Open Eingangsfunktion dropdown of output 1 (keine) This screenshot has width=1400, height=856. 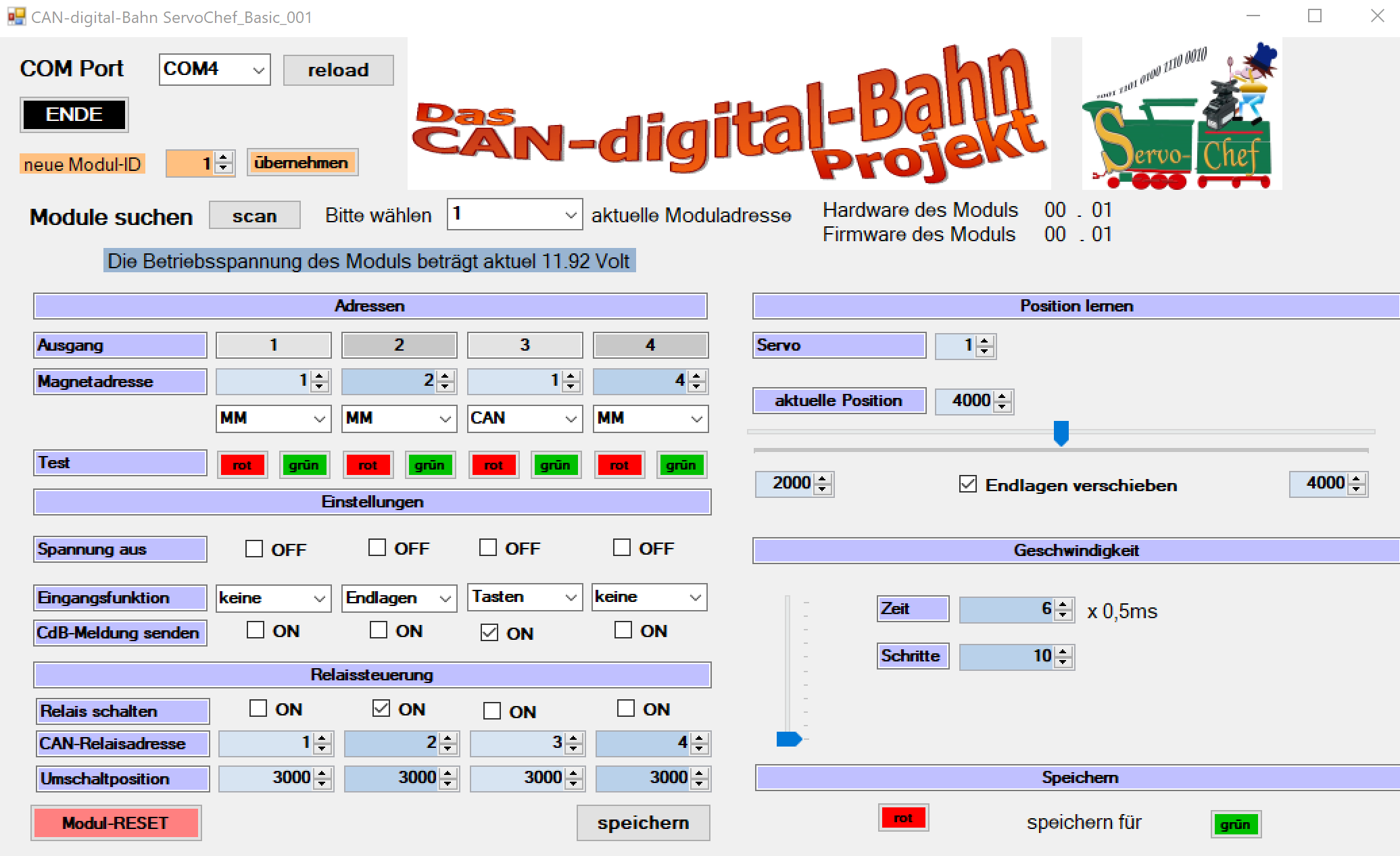coord(273,598)
